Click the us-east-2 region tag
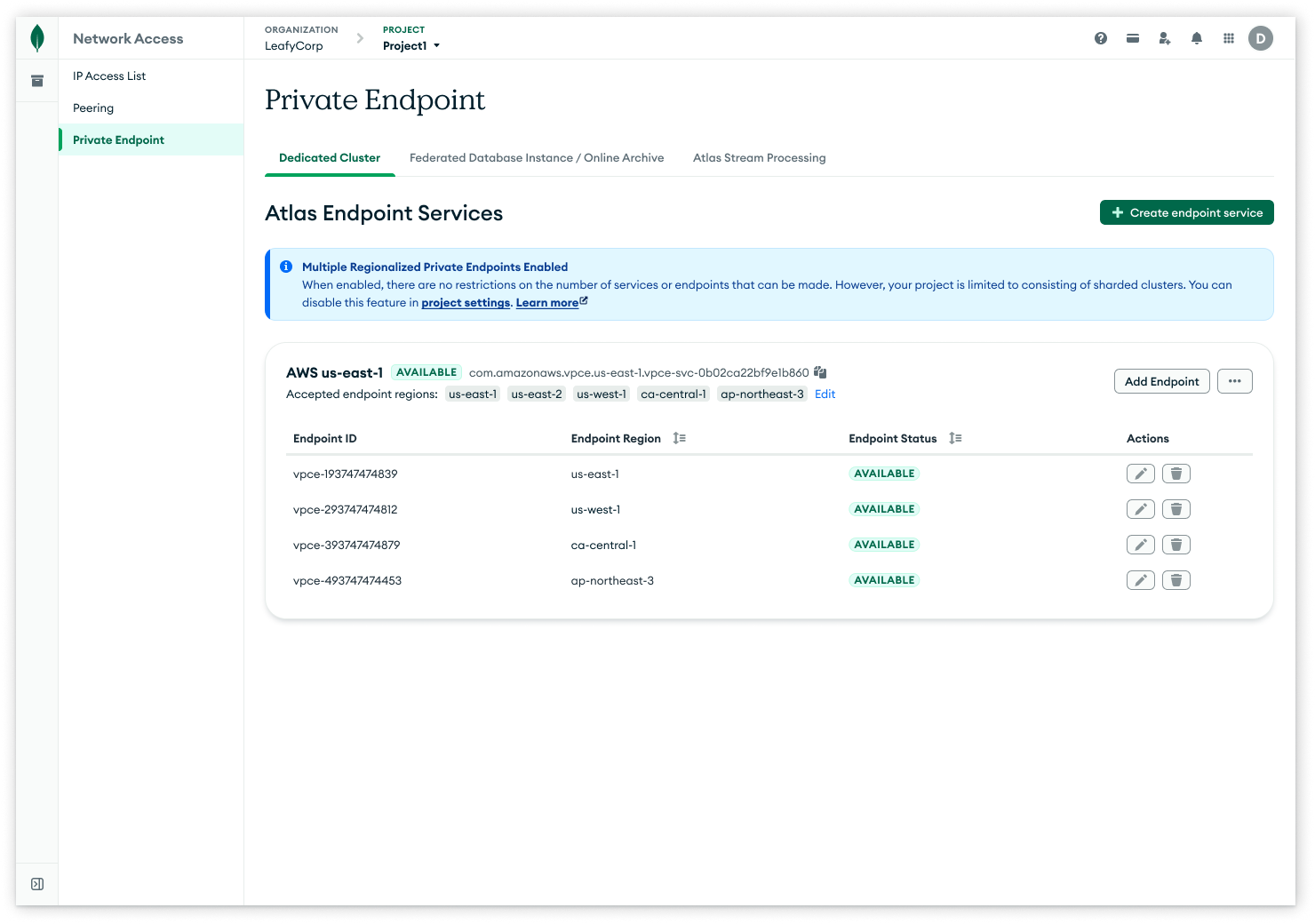1315x924 pixels. pos(537,394)
